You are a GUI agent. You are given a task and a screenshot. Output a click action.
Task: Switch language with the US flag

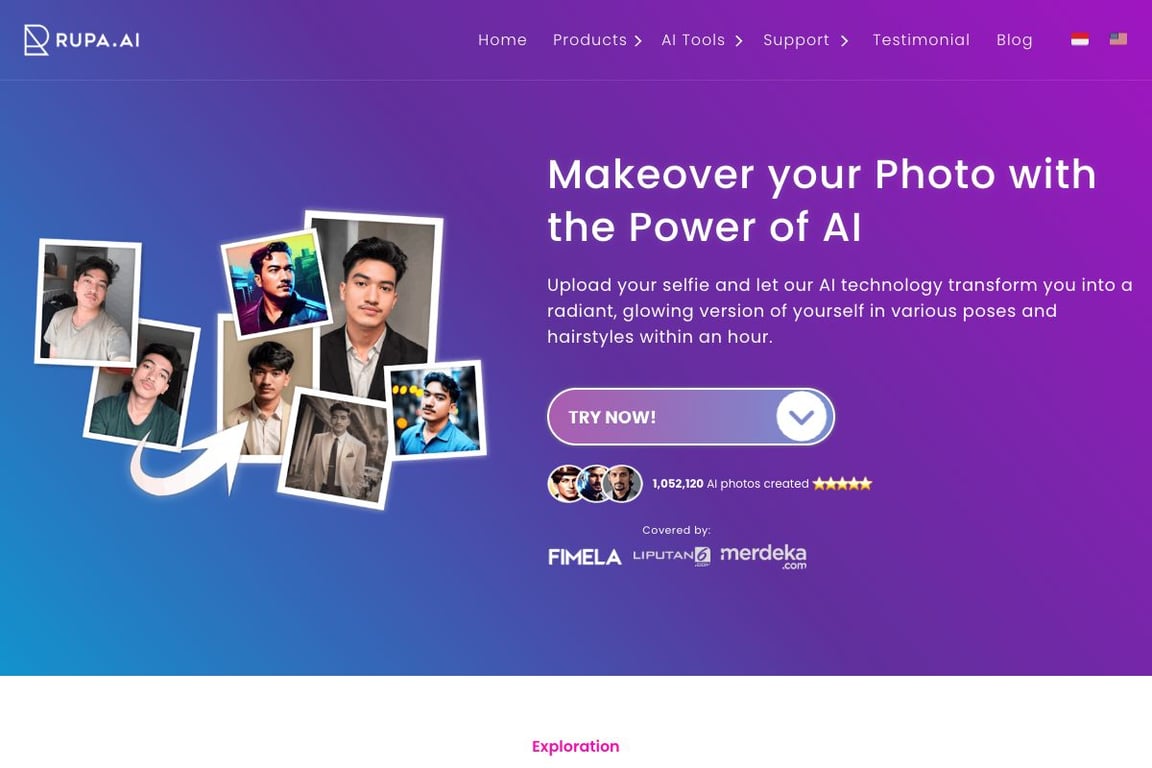(1117, 40)
